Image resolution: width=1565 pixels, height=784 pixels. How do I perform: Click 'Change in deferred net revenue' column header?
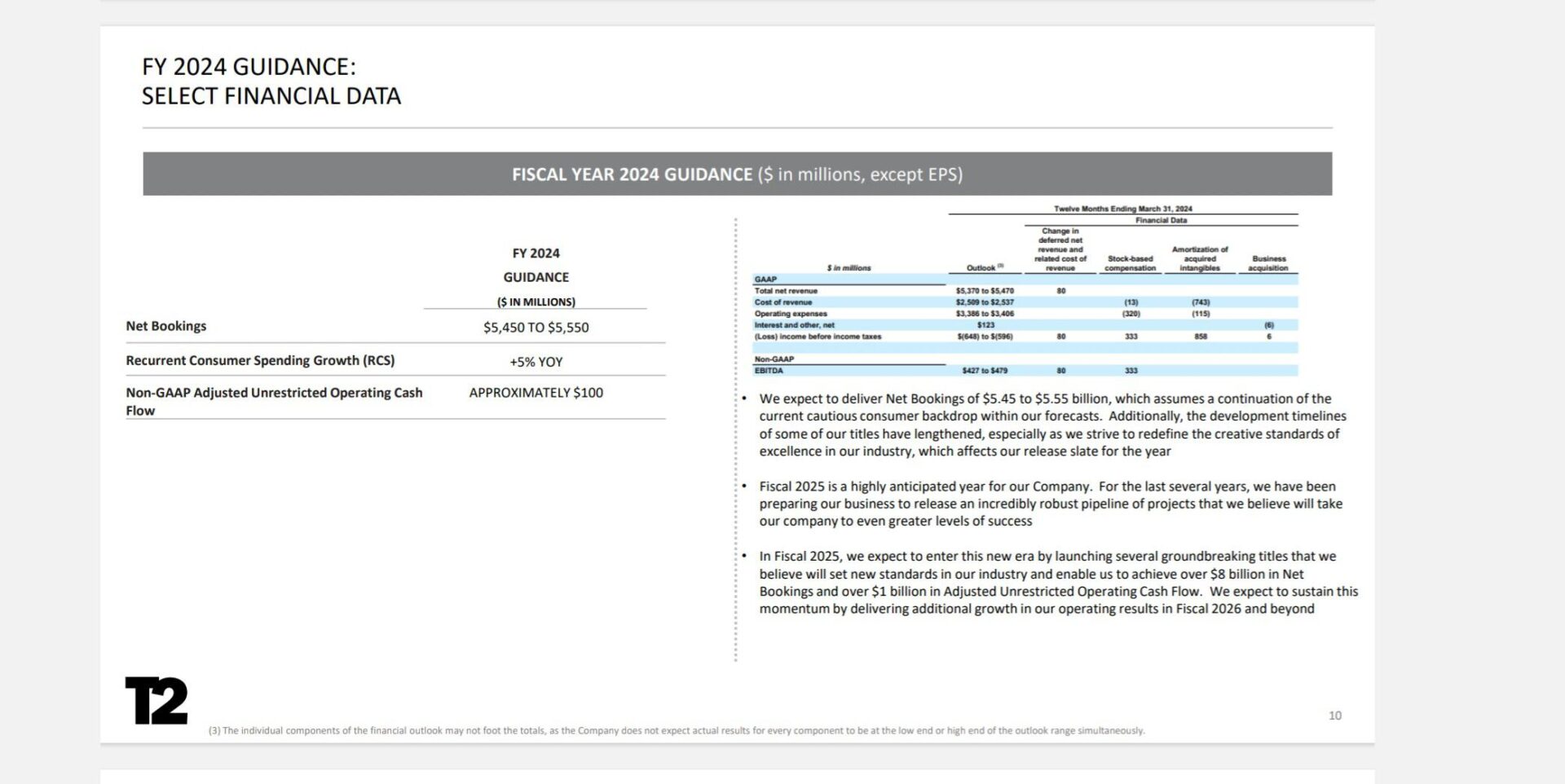pyautogui.click(x=1060, y=249)
